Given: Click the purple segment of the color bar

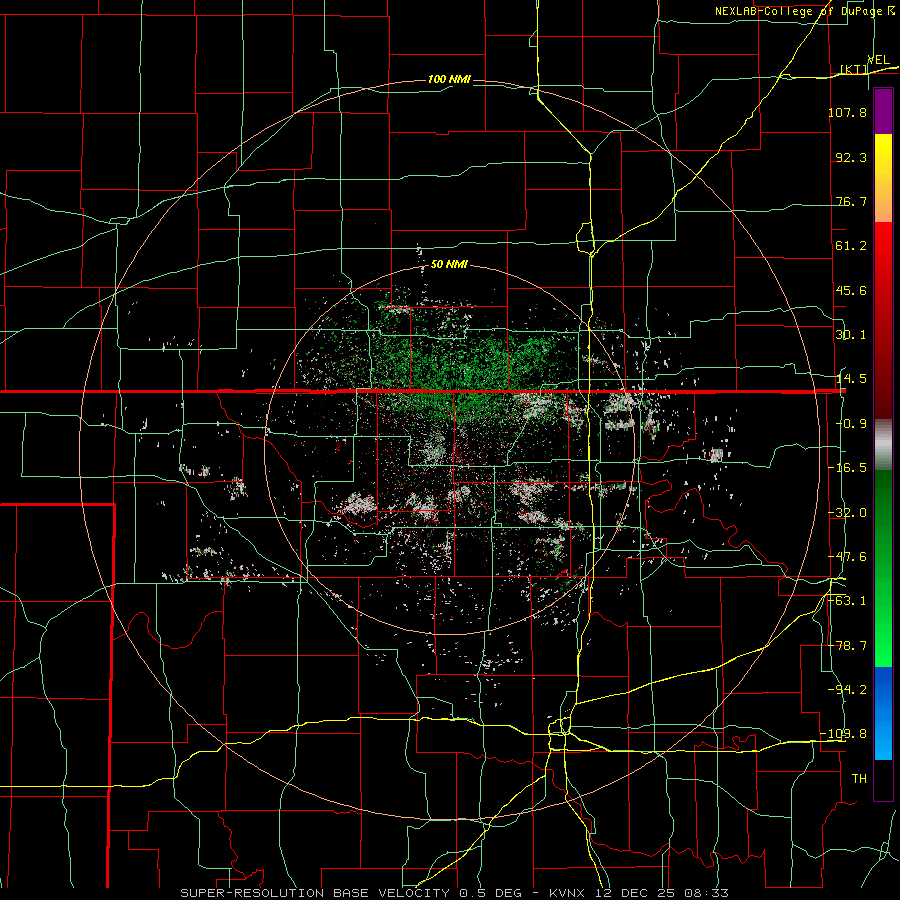Looking at the screenshot, I should coord(883,111).
